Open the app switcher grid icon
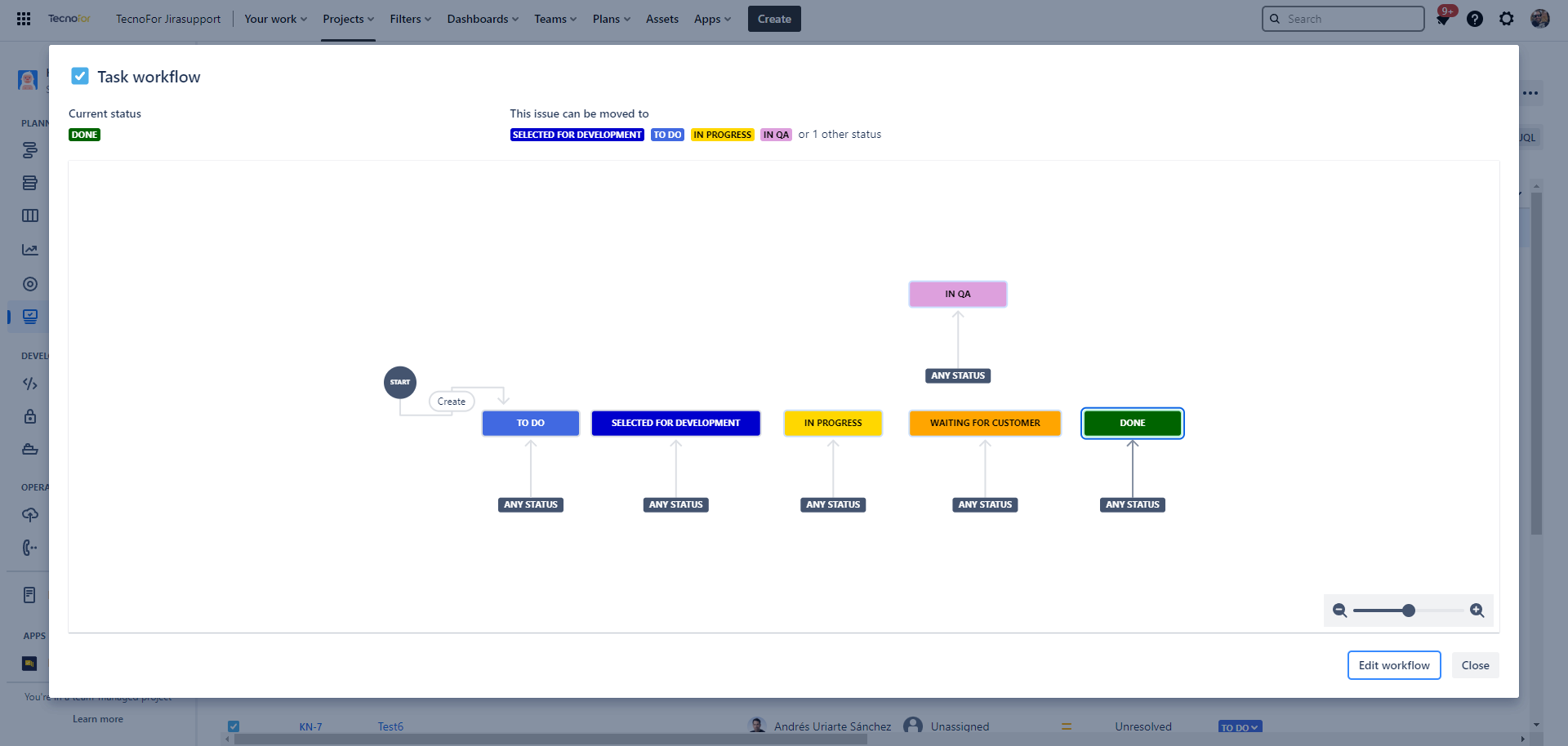 point(24,19)
